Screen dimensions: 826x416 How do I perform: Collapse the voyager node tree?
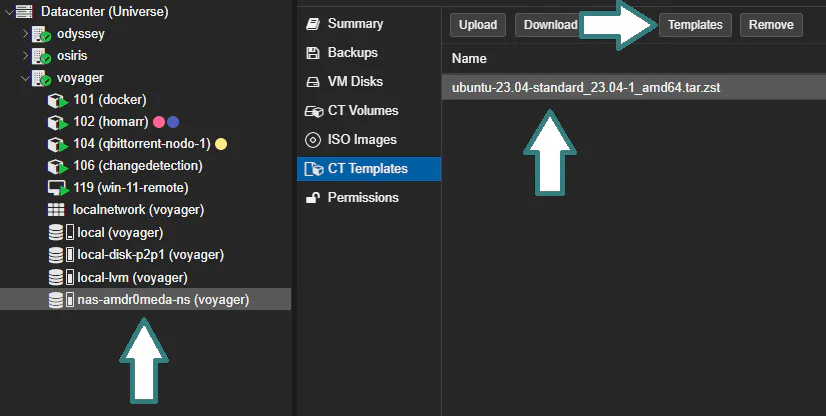[x=25, y=78]
